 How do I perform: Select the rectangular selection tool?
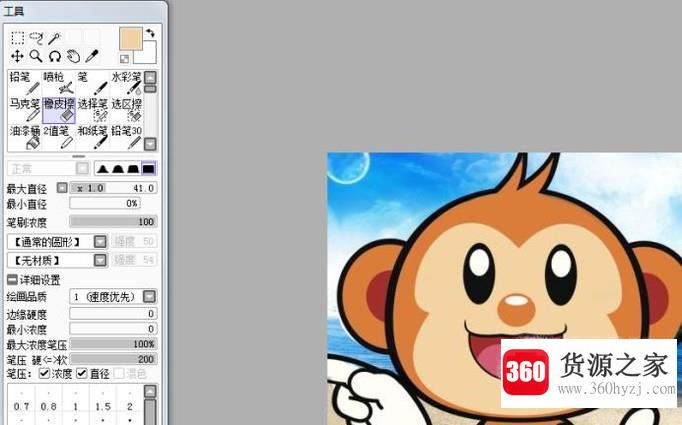(17, 38)
